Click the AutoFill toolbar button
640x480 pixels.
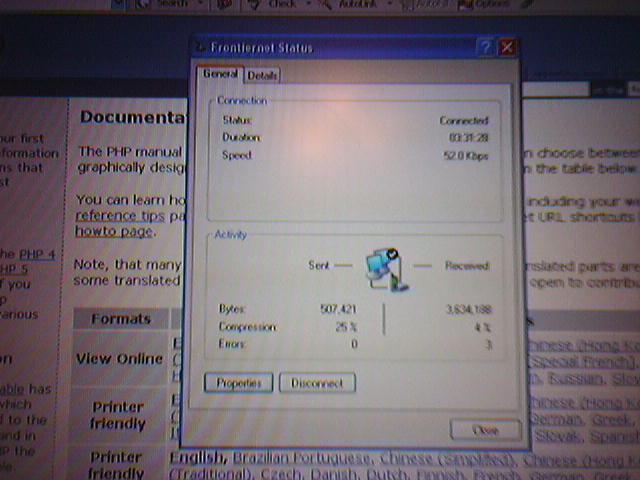pos(432,5)
